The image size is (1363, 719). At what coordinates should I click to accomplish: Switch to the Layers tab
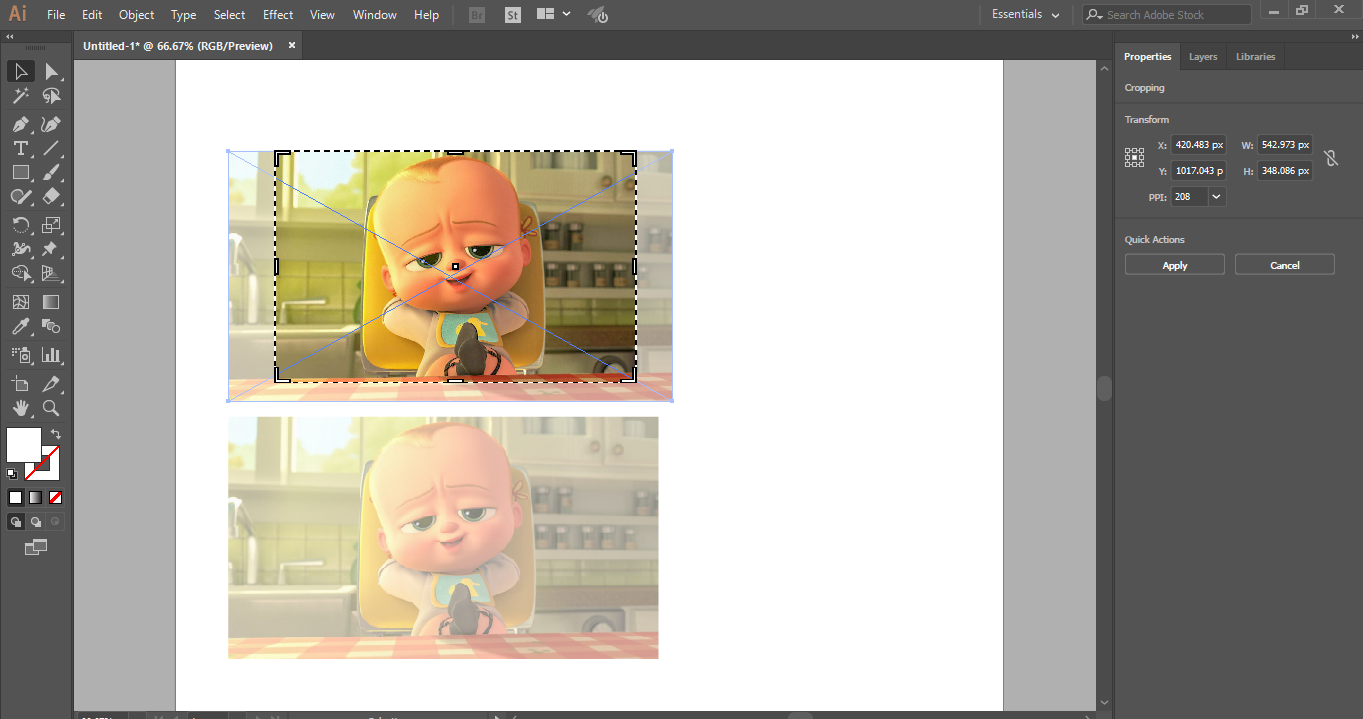tap(1203, 56)
